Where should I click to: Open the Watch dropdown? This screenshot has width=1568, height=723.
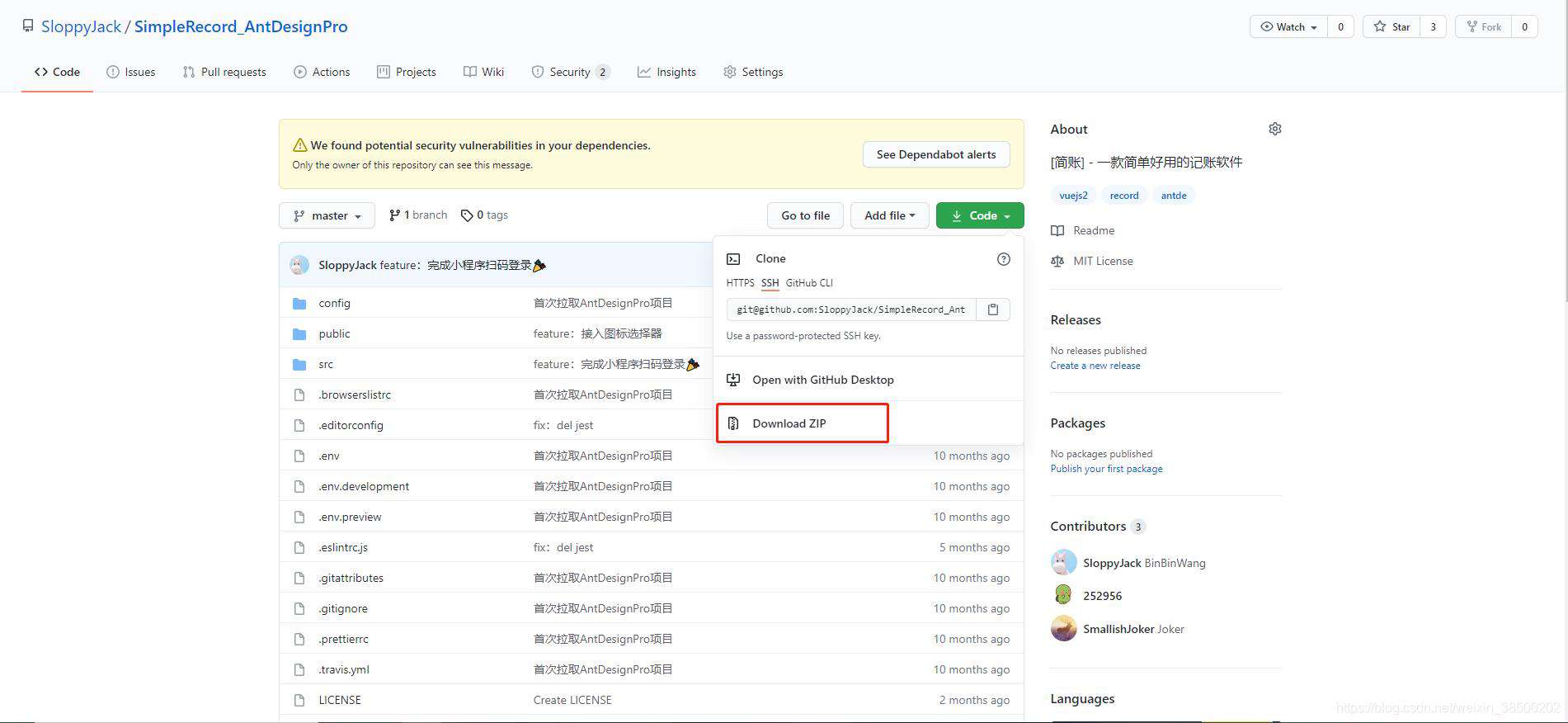tap(1288, 26)
